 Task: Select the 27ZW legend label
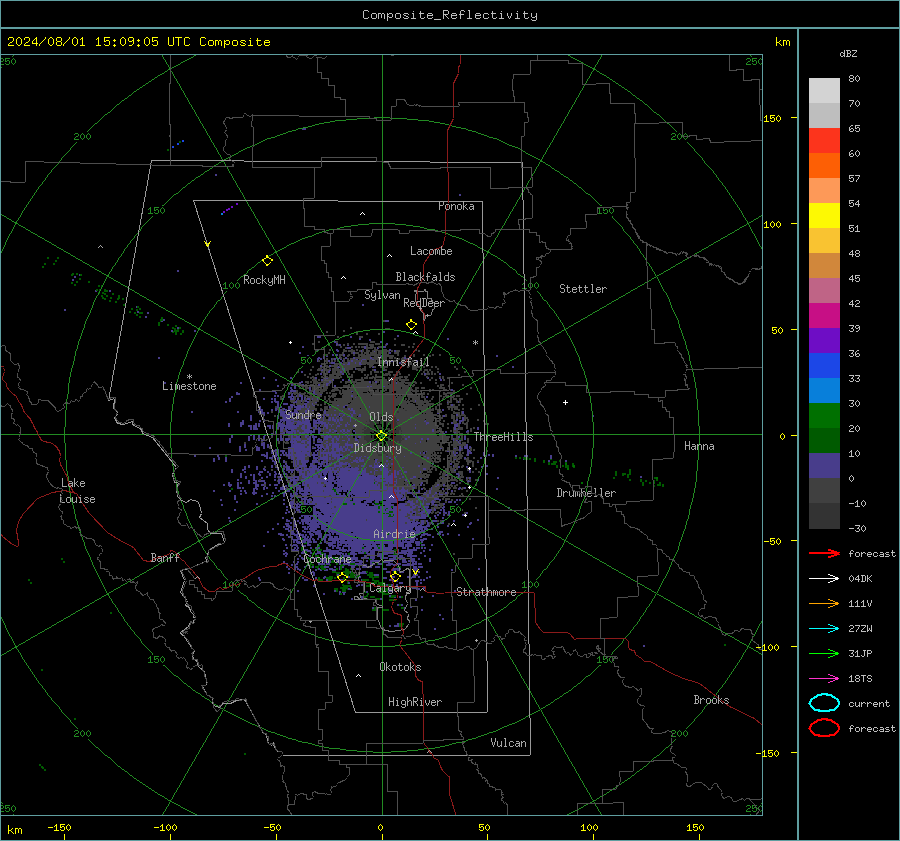pos(860,629)
